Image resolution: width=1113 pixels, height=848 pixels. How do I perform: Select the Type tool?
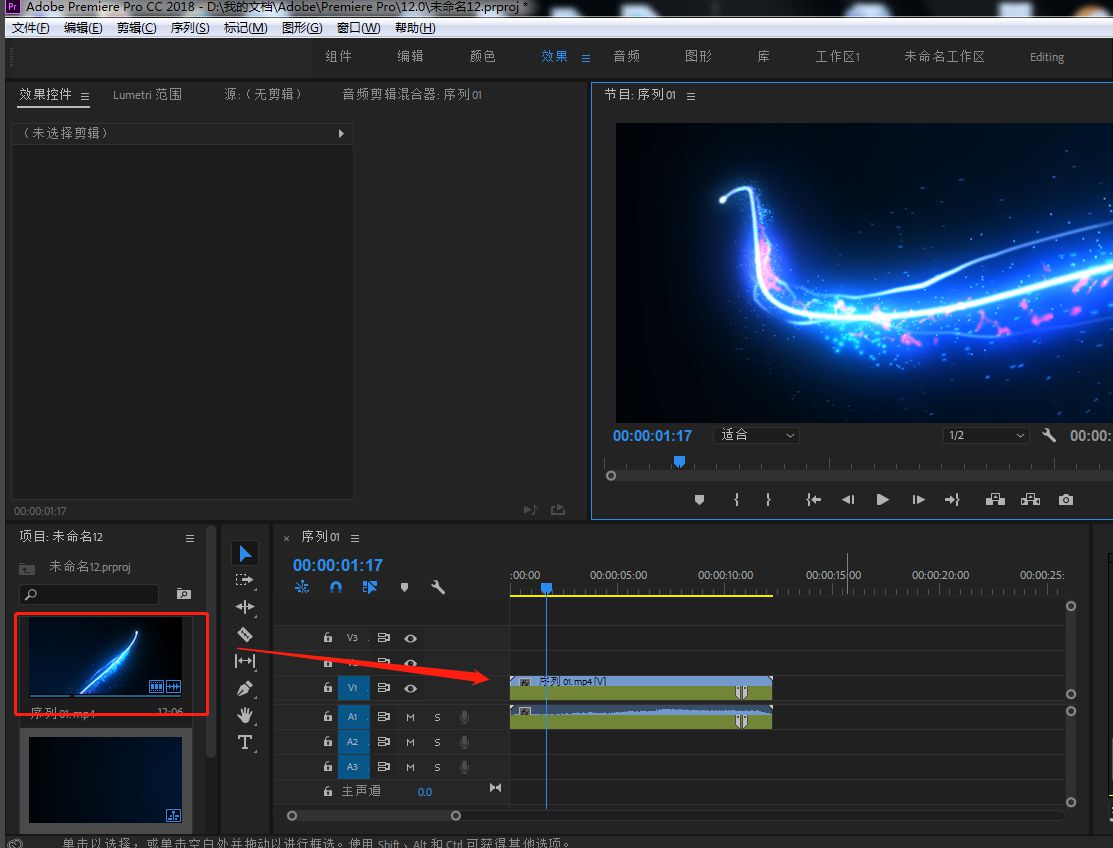click(245, 742)
